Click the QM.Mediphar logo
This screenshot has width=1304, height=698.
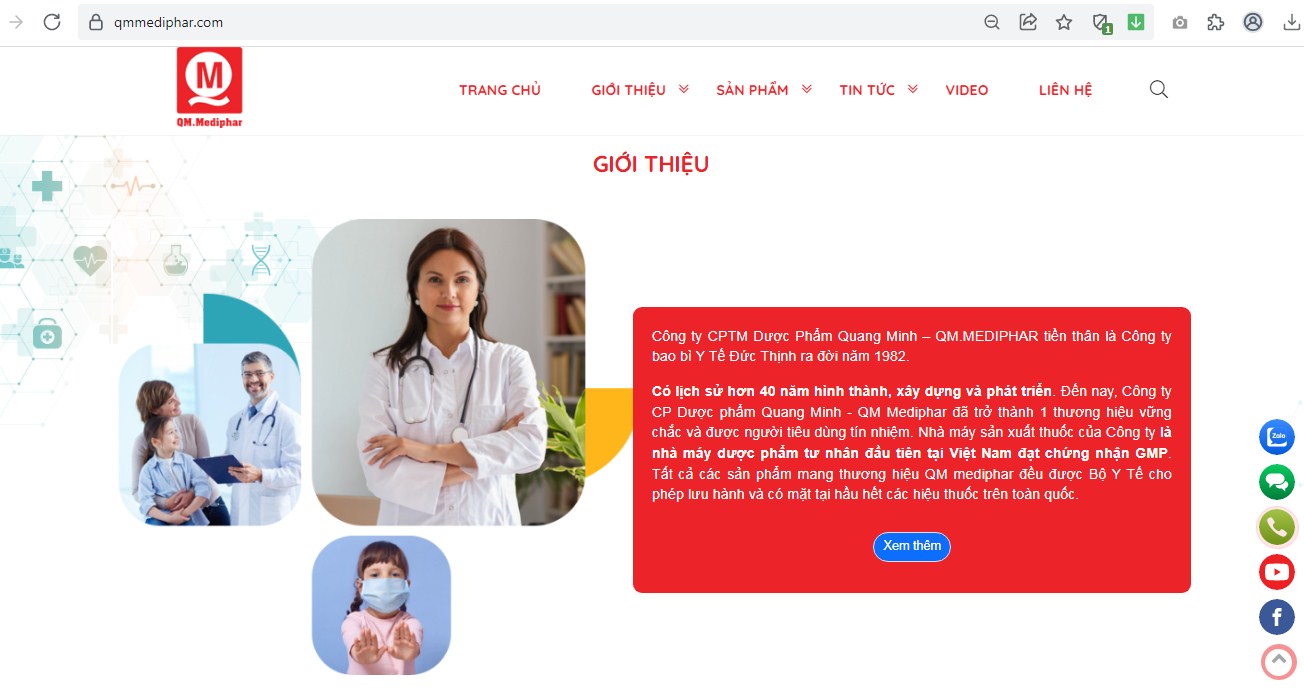coord(210,88)
